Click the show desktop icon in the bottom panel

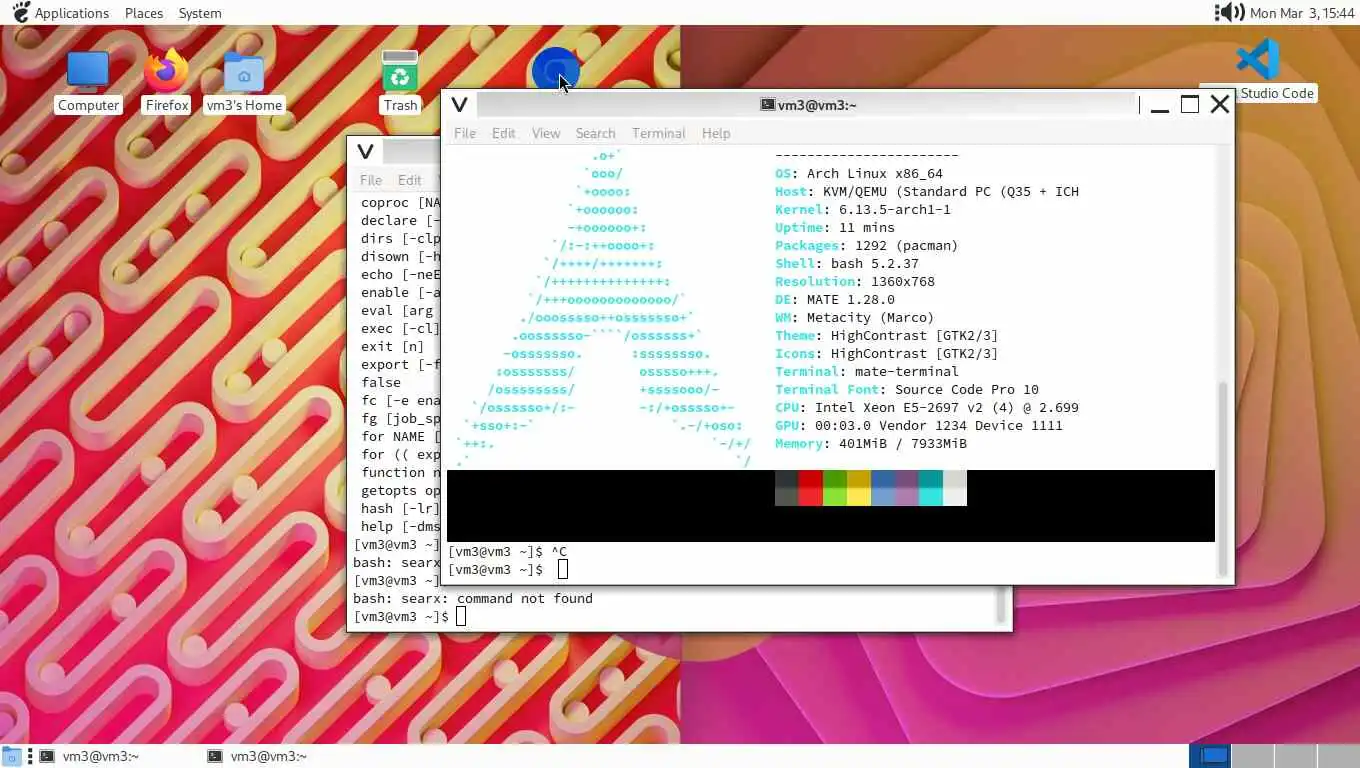(x=11, y=757)
